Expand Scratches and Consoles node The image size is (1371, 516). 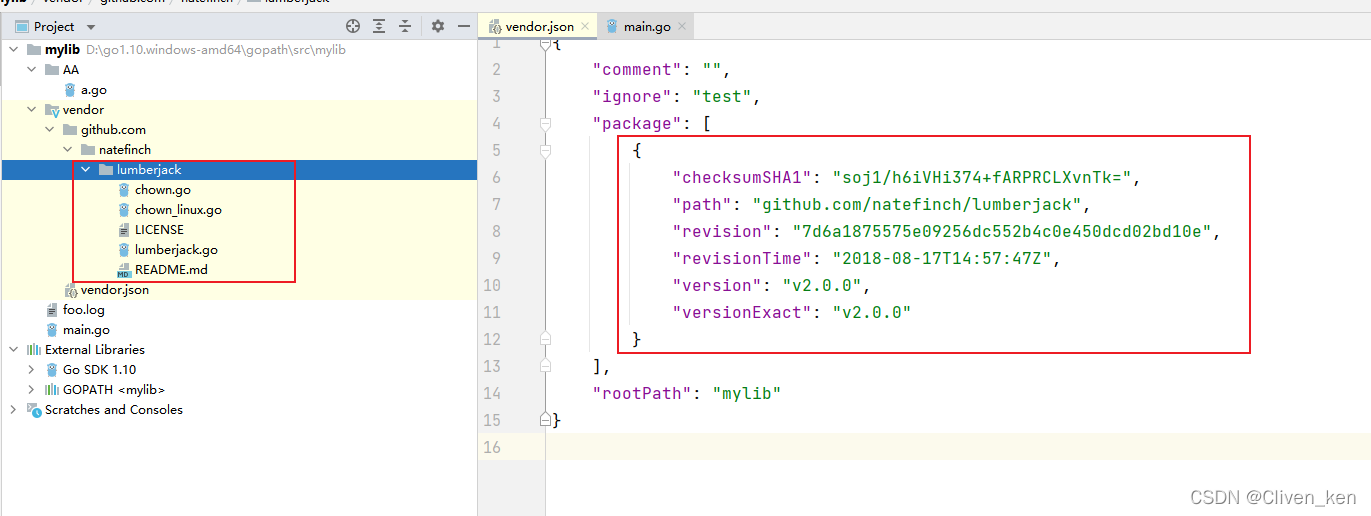pyautogui.click(x=13, y=410)
